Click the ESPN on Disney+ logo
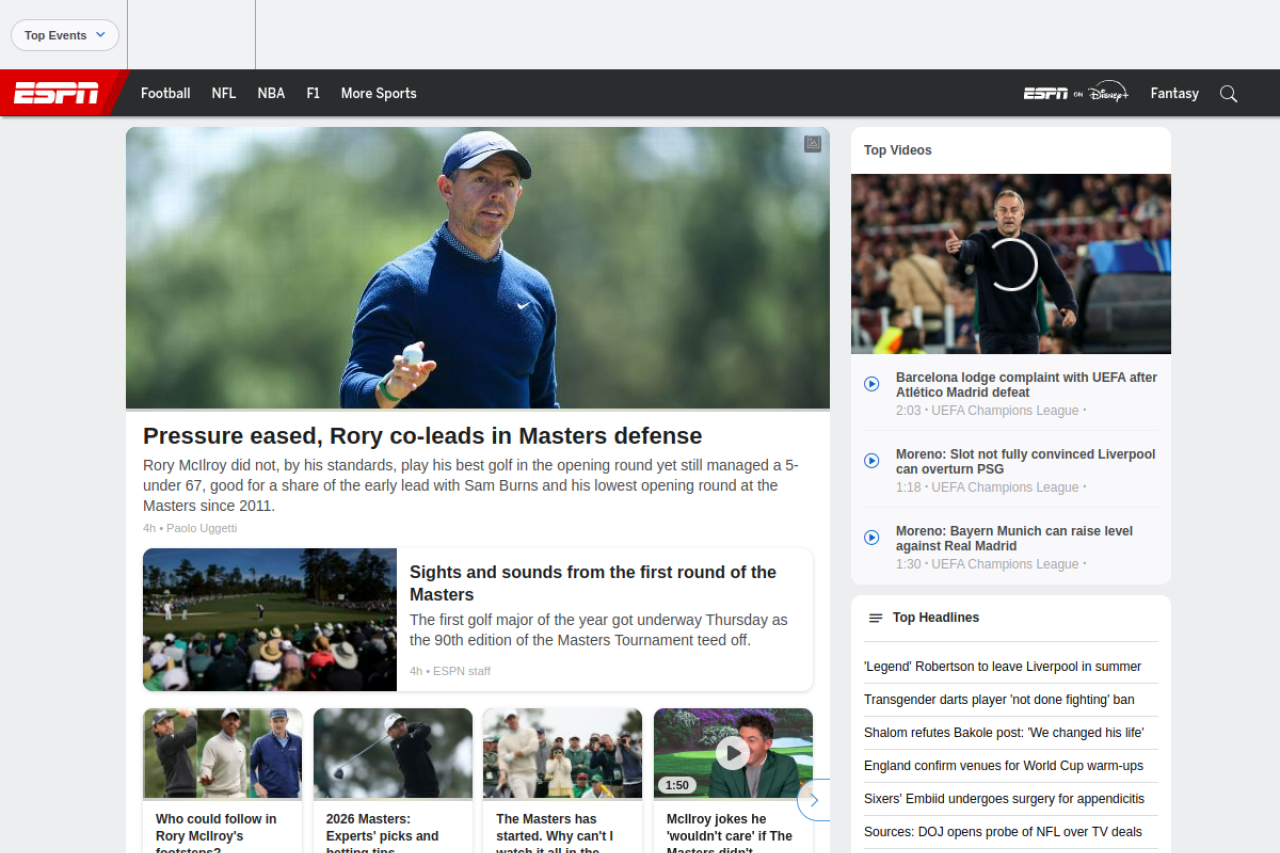Screen dimensions: 1280x853 pos(1075,93)
